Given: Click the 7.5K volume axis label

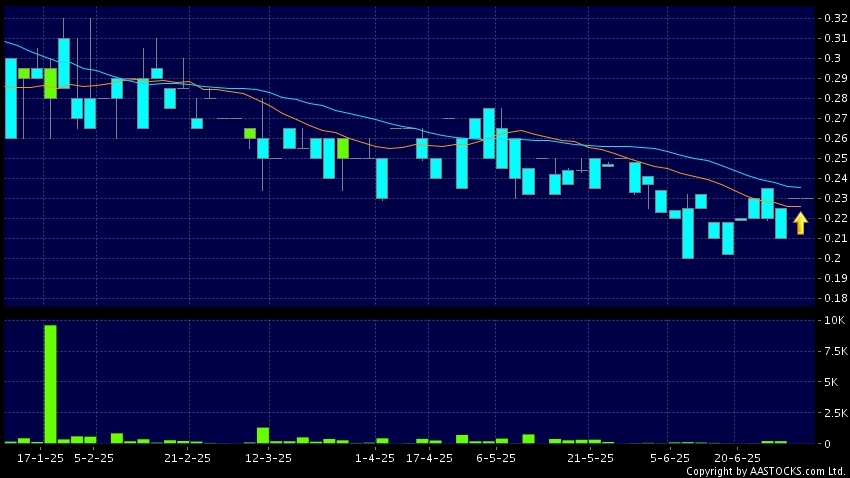Looking at the screenshot, I should pos(836,351).
